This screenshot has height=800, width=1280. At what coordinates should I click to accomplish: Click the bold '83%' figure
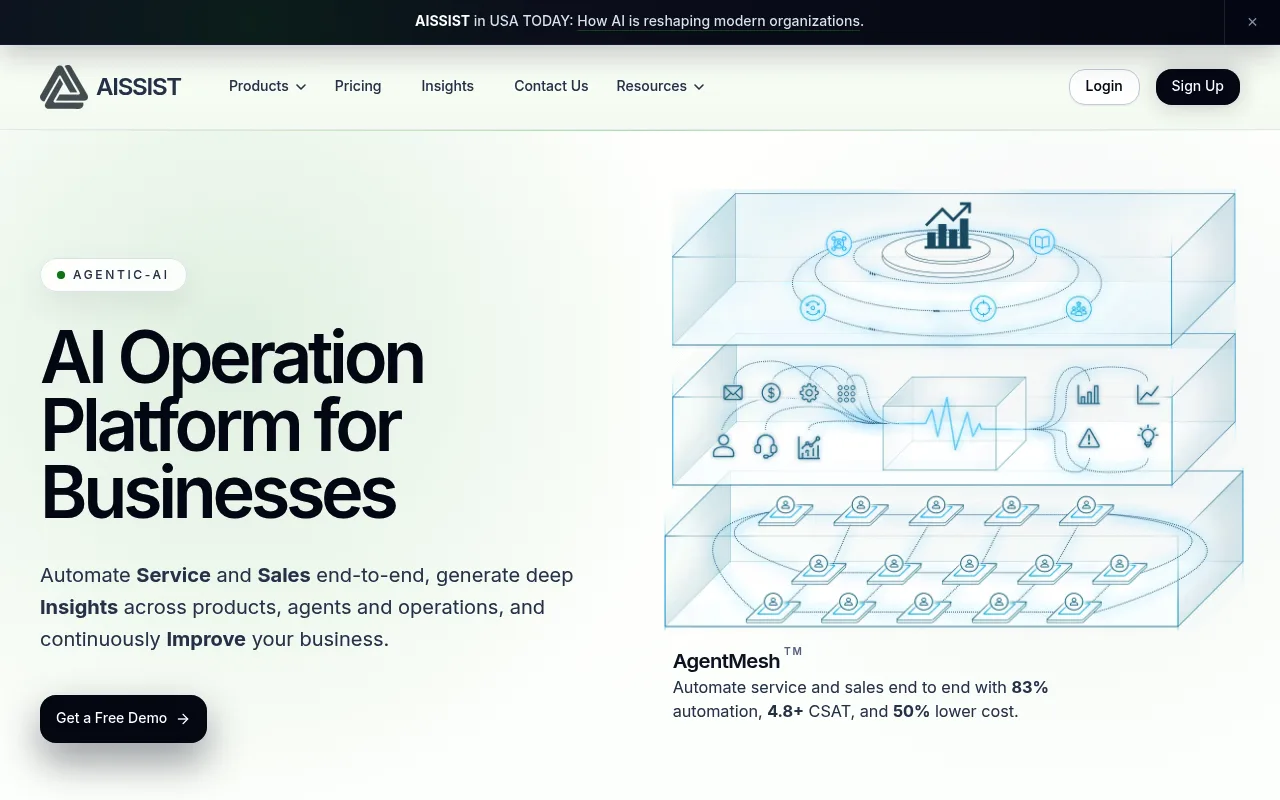pos(1030,687)
